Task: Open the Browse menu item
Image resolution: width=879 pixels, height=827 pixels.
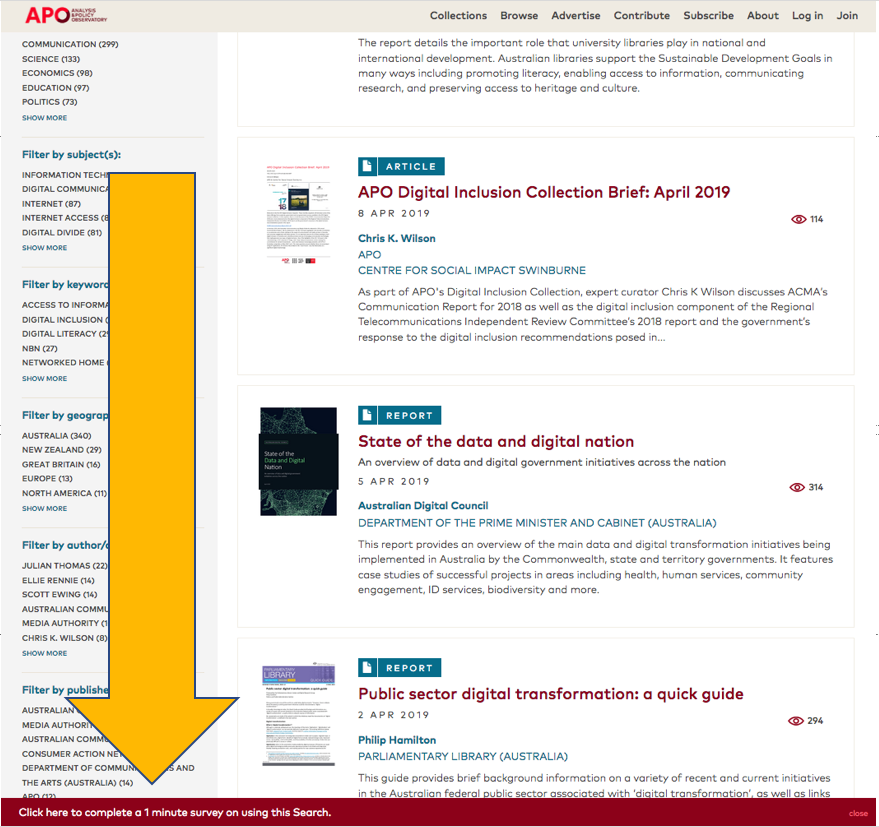Action: pos(519,15)
